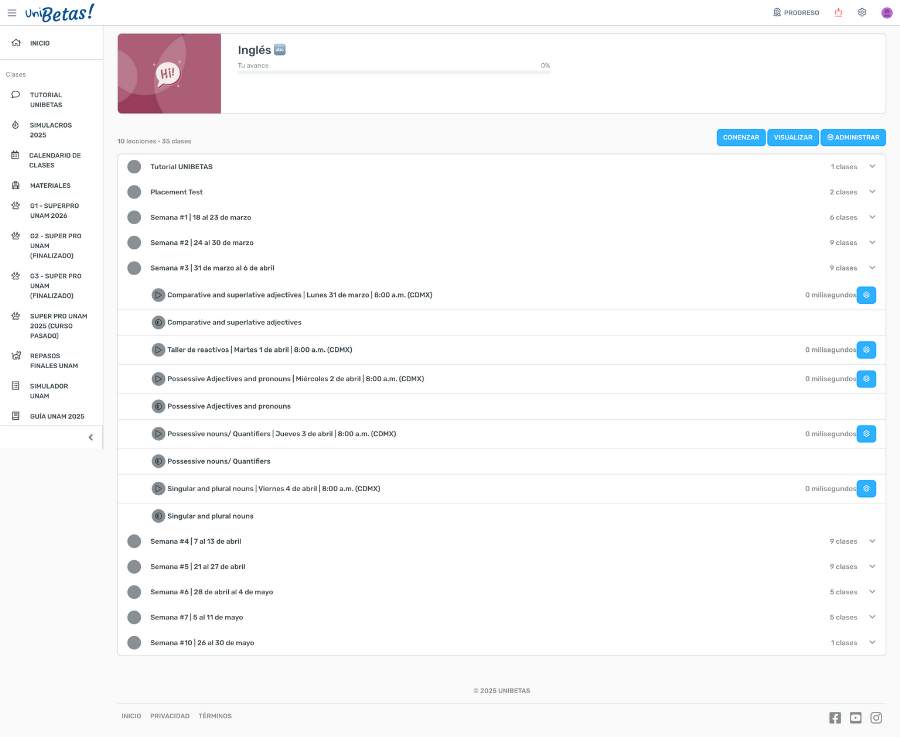
Task: Click settings button for Taller de reactivos
Action: (x=867, y=350)
